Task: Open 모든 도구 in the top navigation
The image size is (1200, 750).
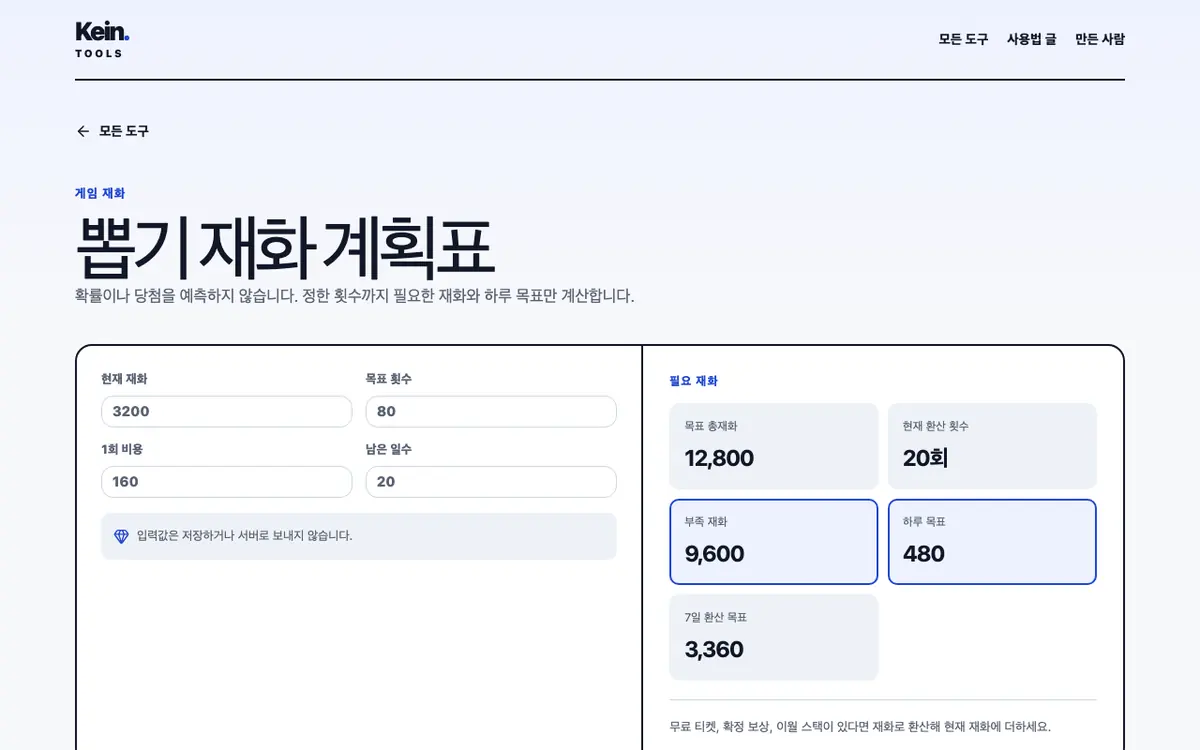Action: coord(963,39)
